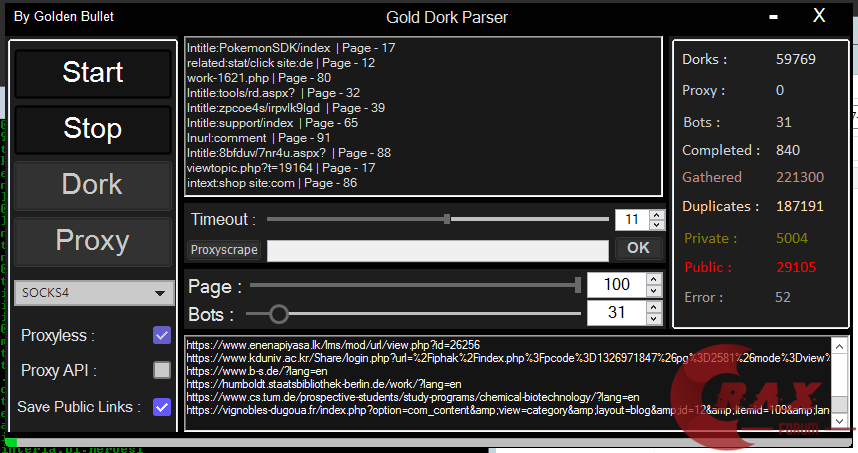Image resolution: width=858 pixels, height=453 pixels.
Task: Click the Start button
Action: point(92,73)
